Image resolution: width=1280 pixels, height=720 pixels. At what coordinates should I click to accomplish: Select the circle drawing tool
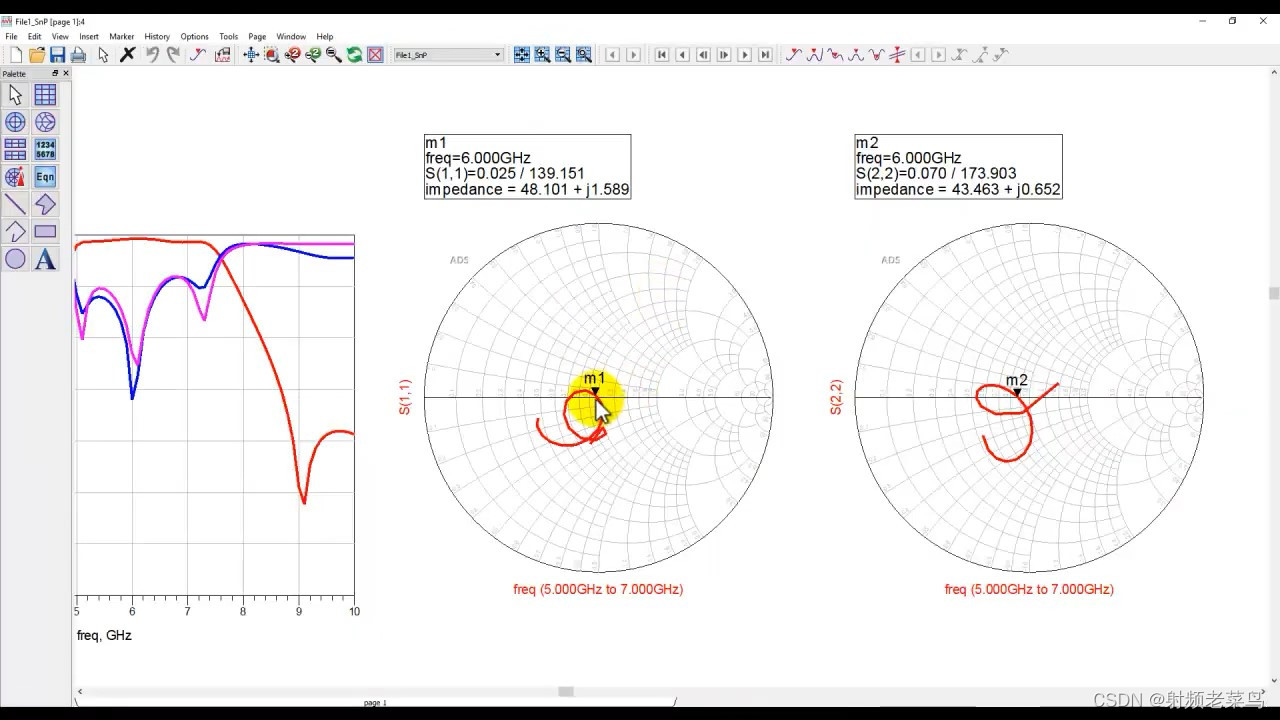click(15, 259)
